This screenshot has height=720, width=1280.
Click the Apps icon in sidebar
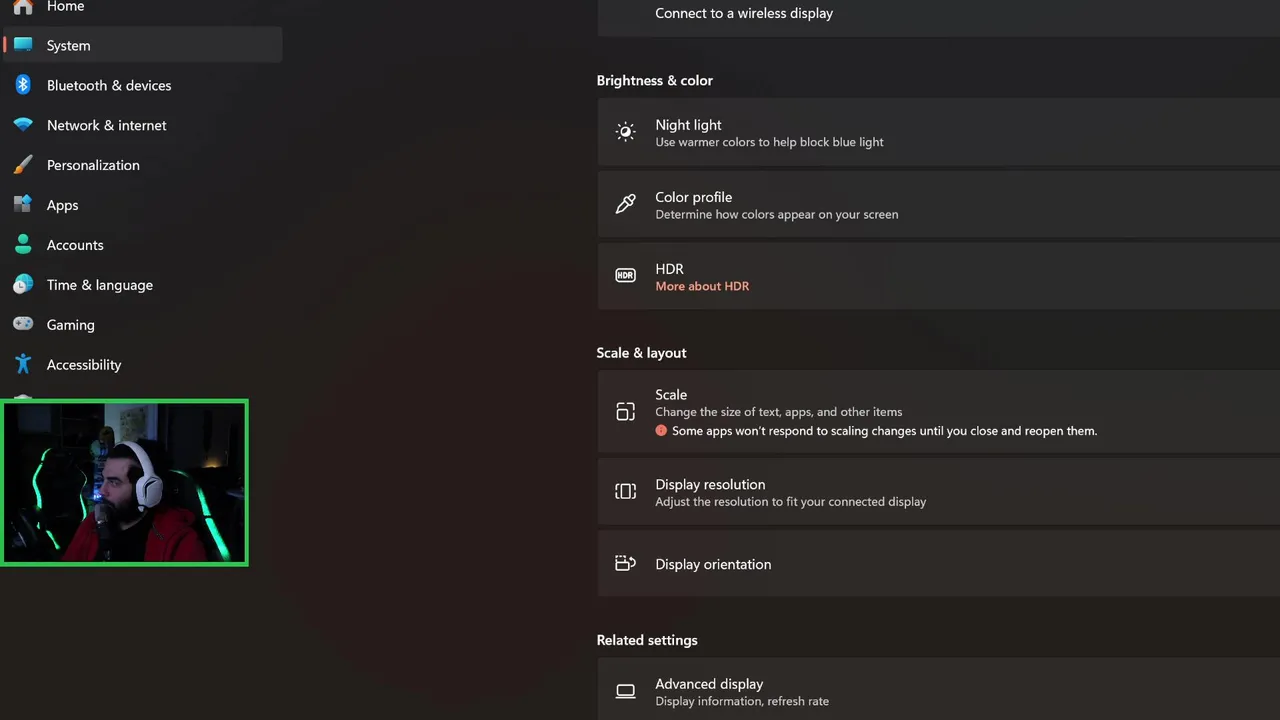23,205
